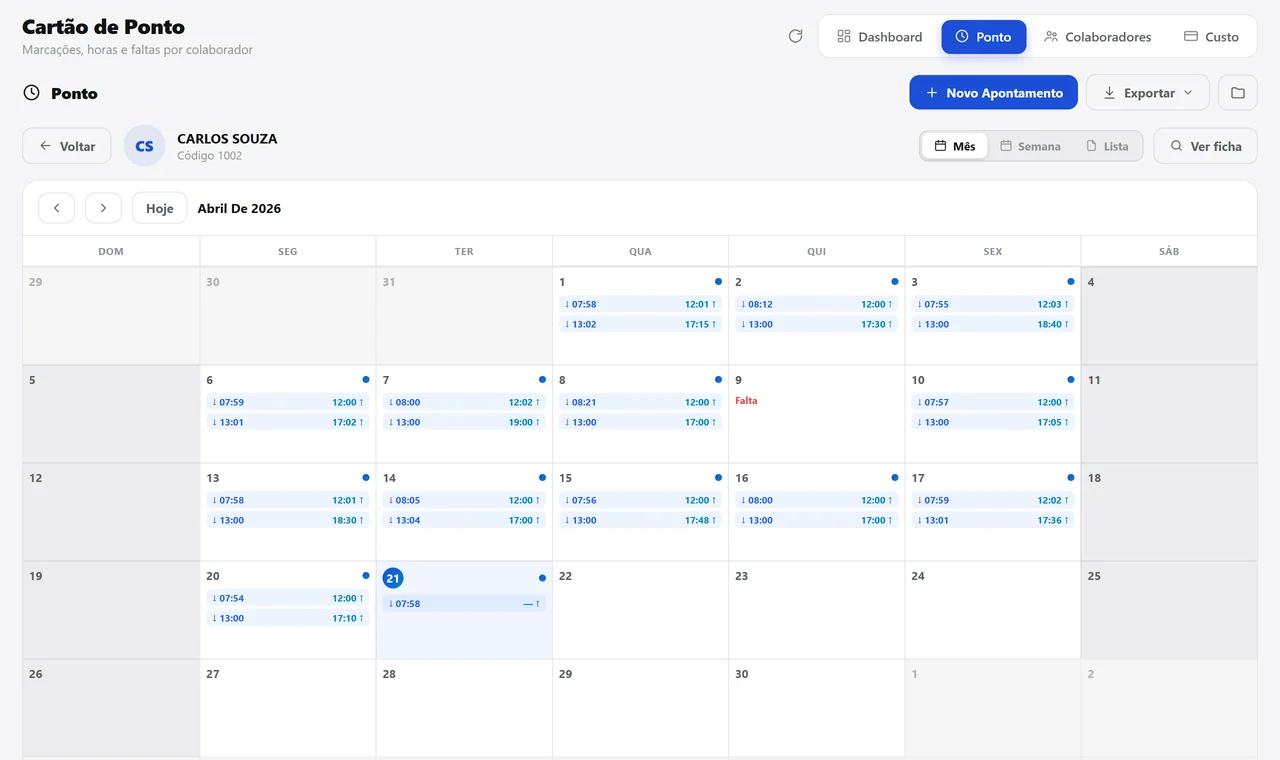Screen dimensions: 1280x760
Task: Select the 13:00 to 19:00 entry on day 7
Action: [464, 422]
